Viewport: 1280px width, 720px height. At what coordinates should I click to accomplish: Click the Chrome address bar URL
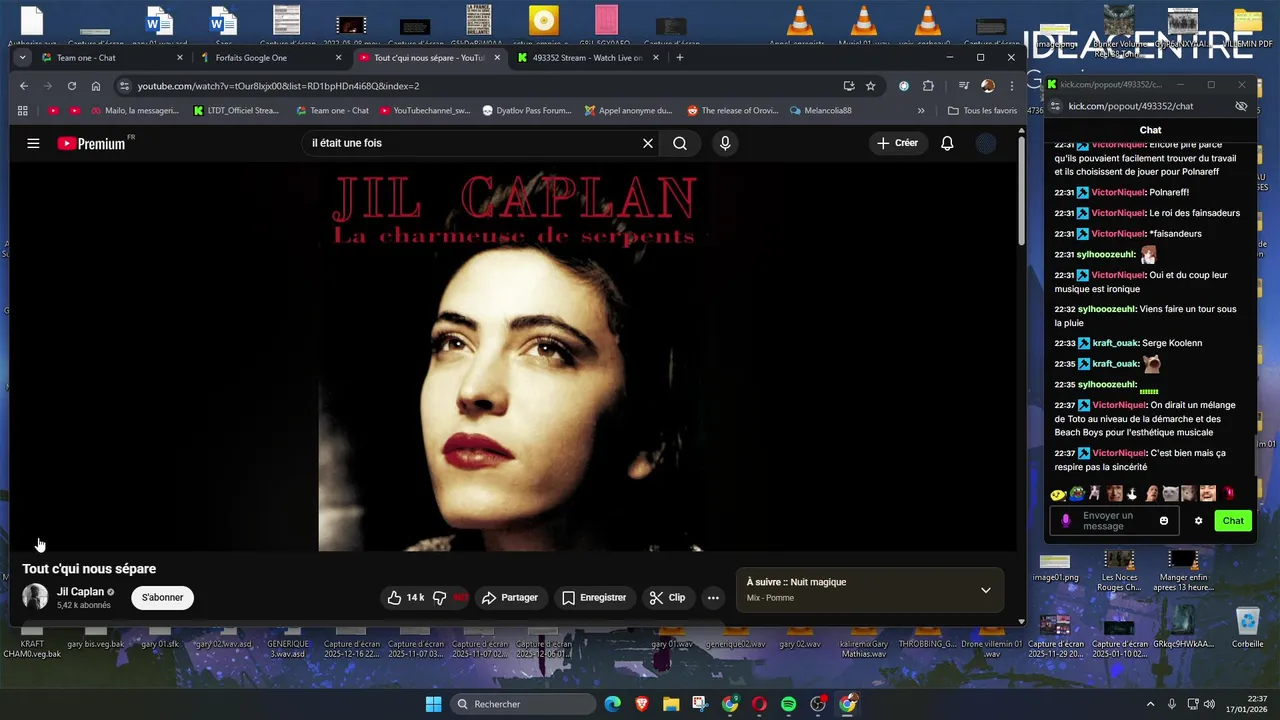[278, 86]
